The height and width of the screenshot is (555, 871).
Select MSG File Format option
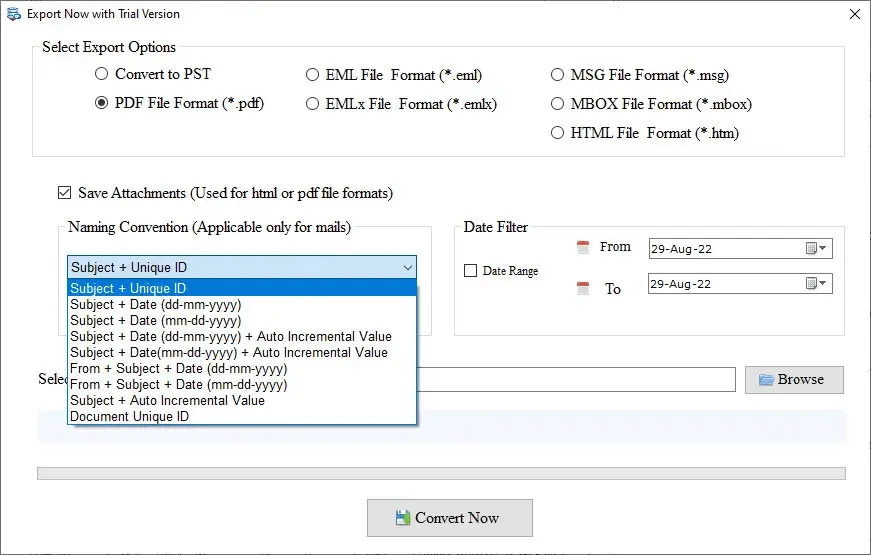[557, 74]
